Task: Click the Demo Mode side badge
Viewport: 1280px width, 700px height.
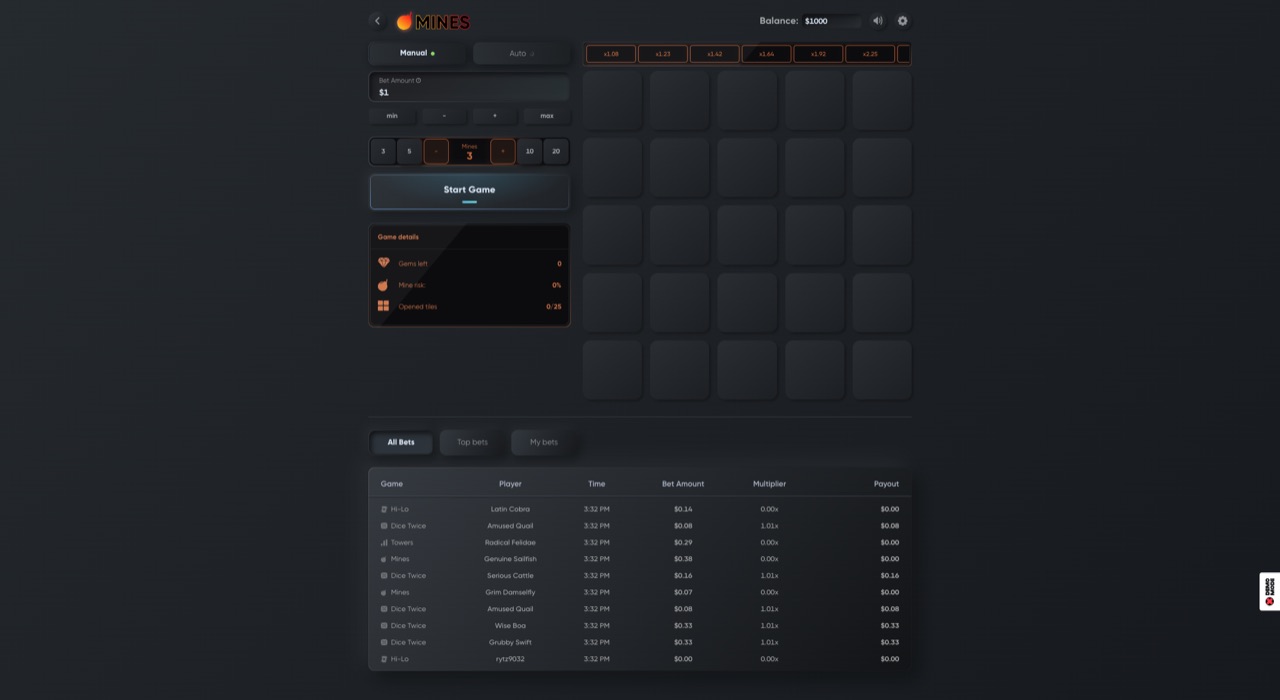Action: [1269, 591]
